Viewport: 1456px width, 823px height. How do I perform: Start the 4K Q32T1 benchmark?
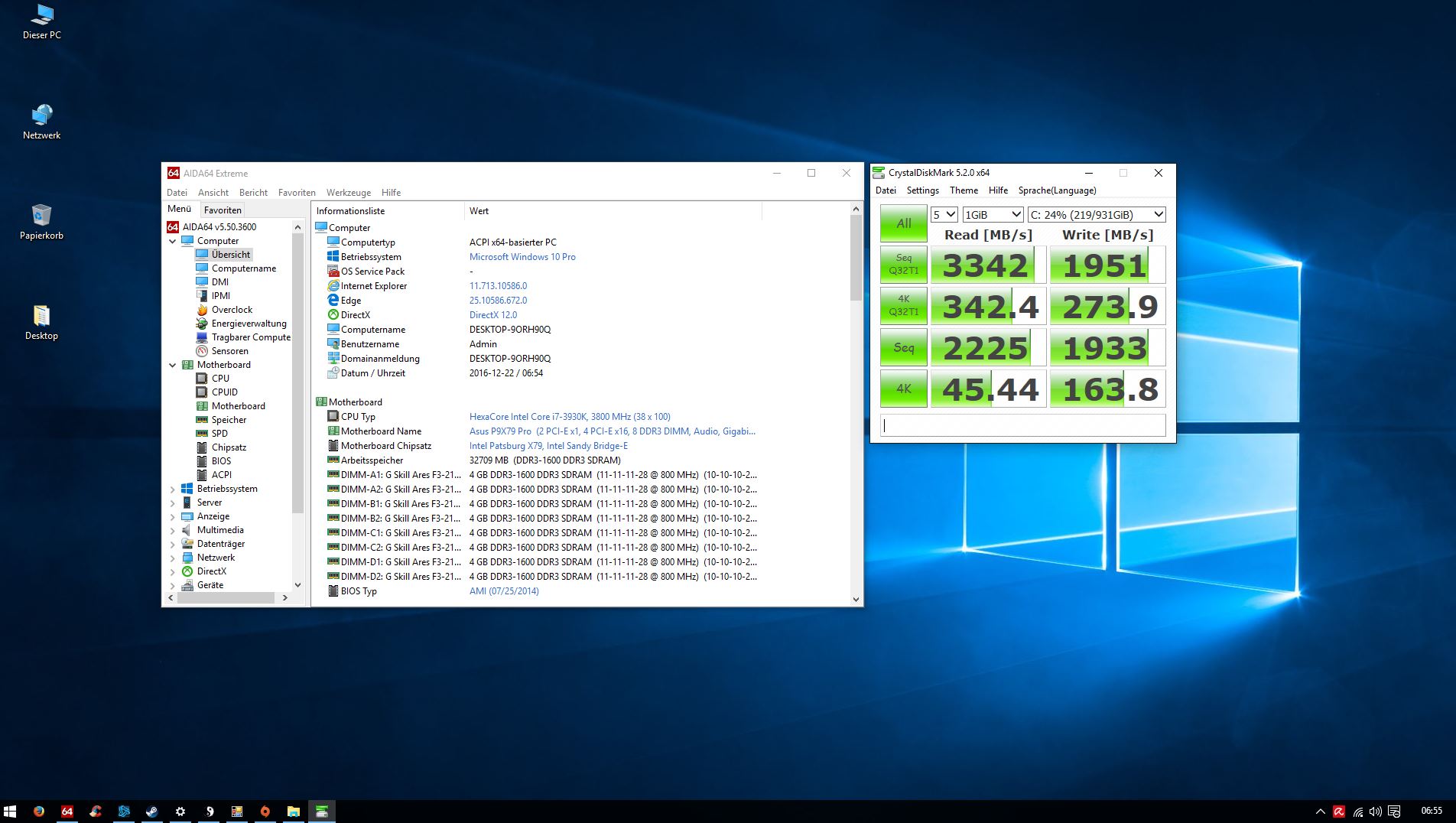click(904, 306)
